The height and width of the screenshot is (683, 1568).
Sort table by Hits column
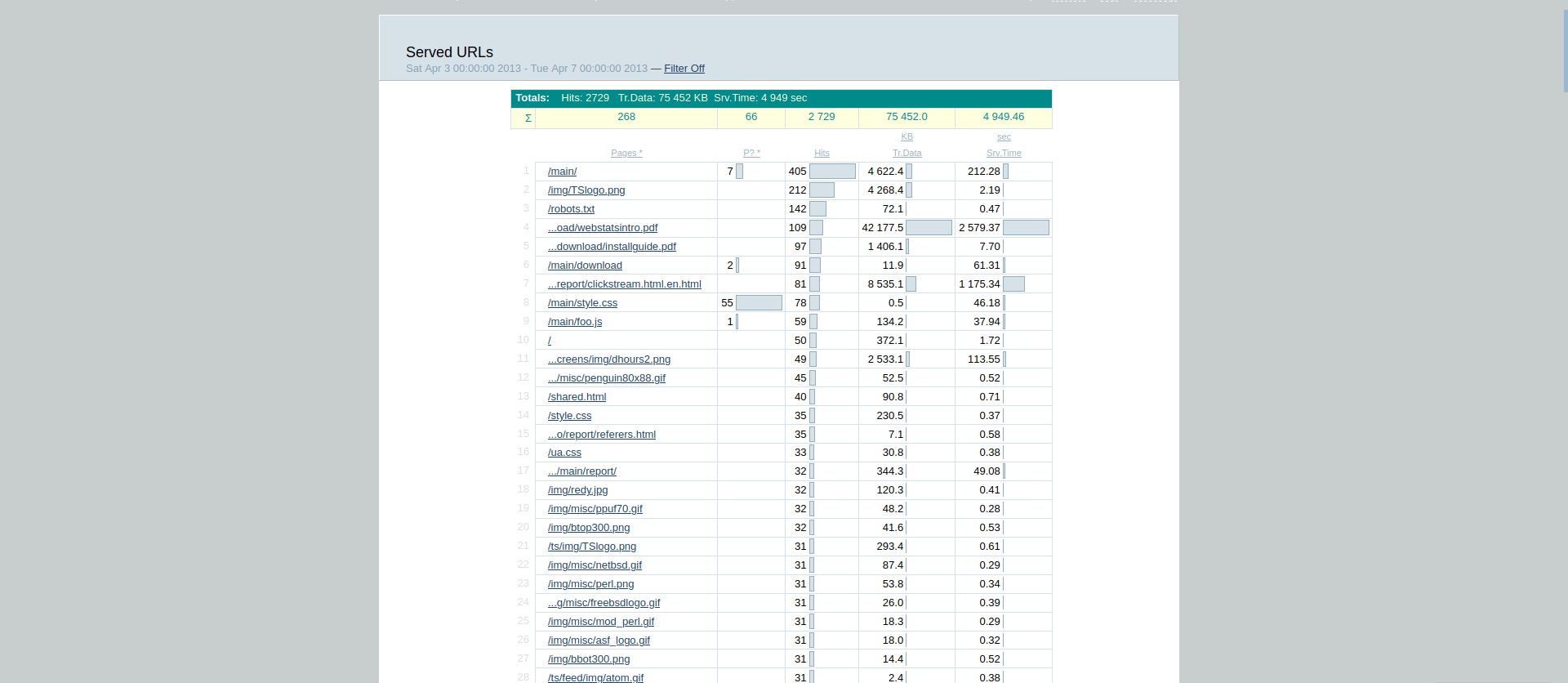822,153
